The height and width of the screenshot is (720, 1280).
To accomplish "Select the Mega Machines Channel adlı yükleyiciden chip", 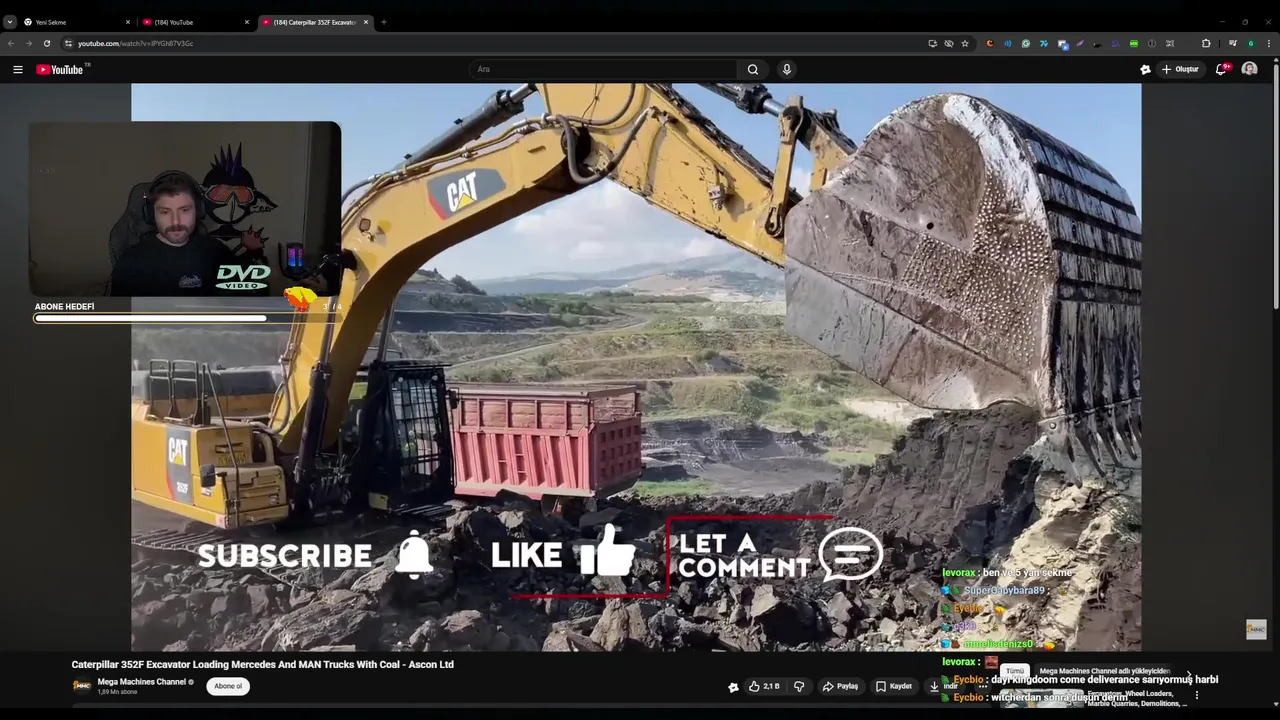I will 1105,671.
